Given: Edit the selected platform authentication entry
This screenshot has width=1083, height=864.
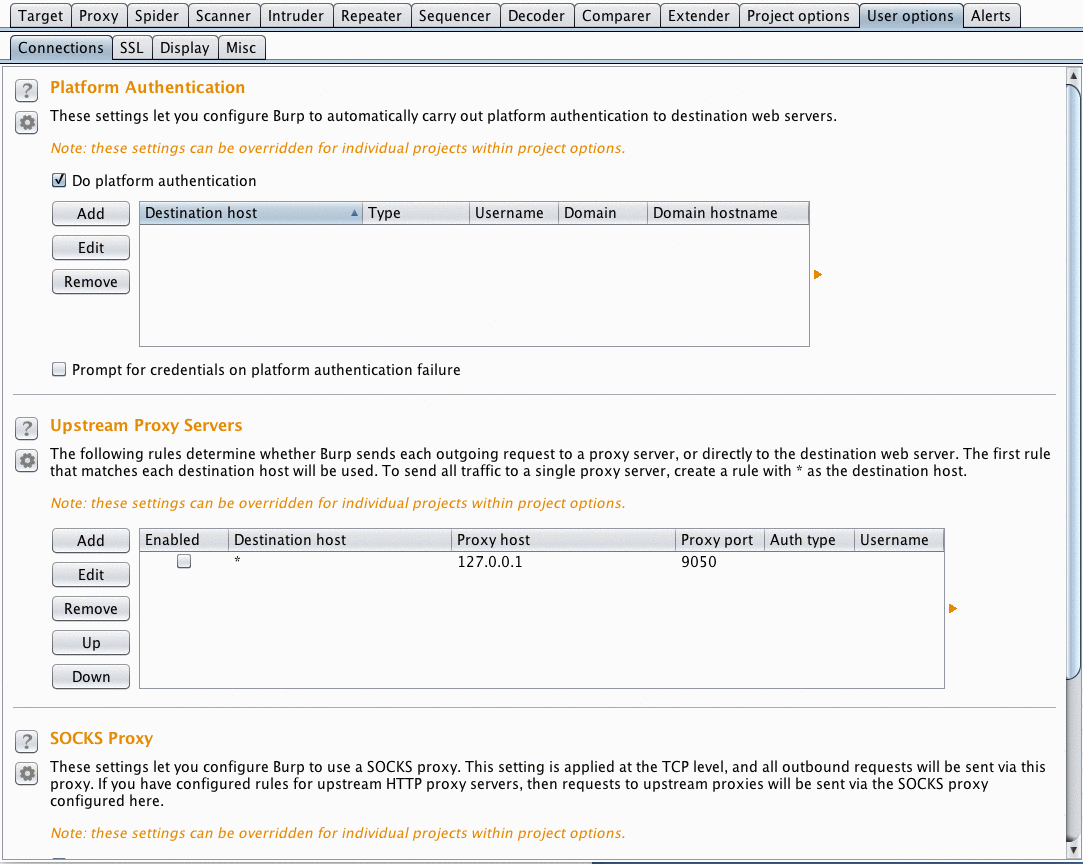Looking at the screenshot, I should click(x=90, y=247).
